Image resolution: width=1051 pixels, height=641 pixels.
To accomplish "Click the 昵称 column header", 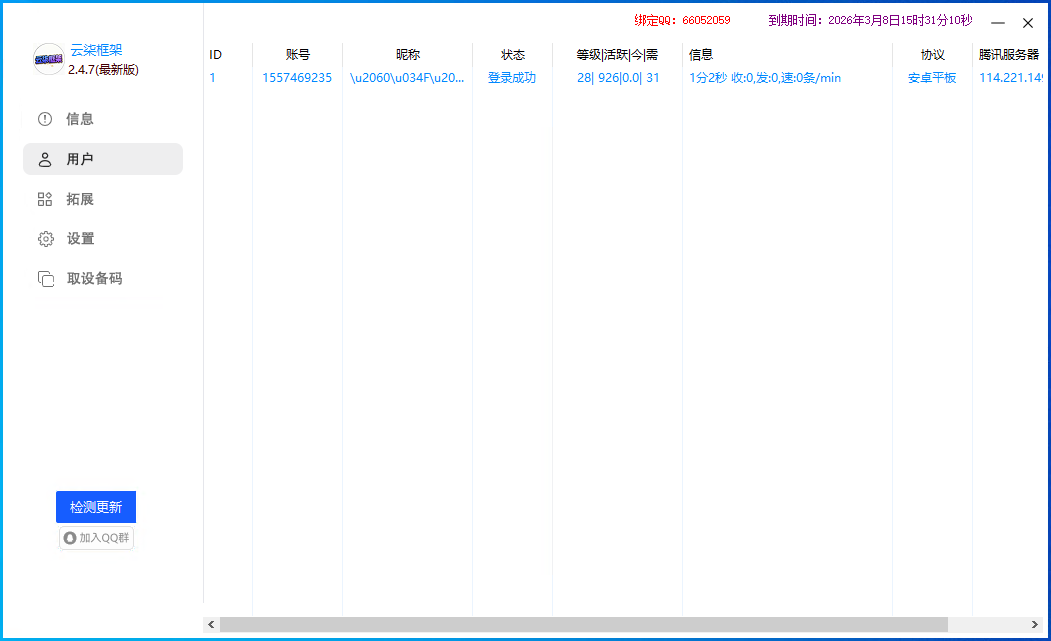I will (x=408, y=55).
